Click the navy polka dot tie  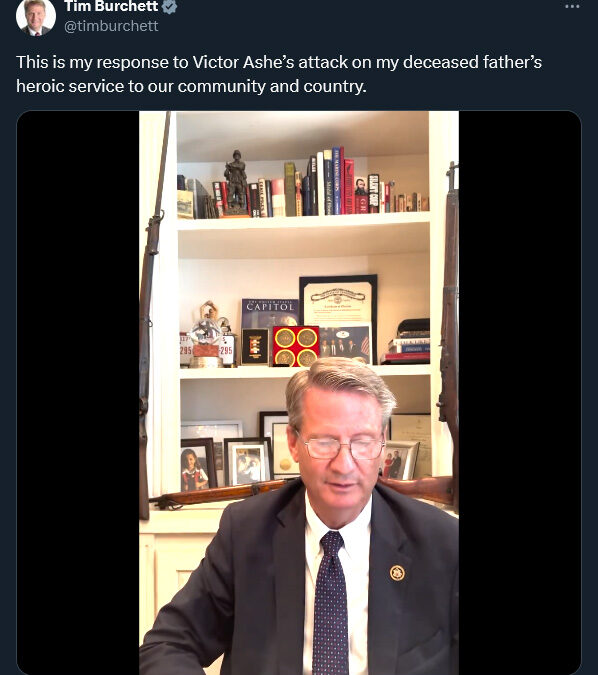pyautogui.click(x=331, y=603)
